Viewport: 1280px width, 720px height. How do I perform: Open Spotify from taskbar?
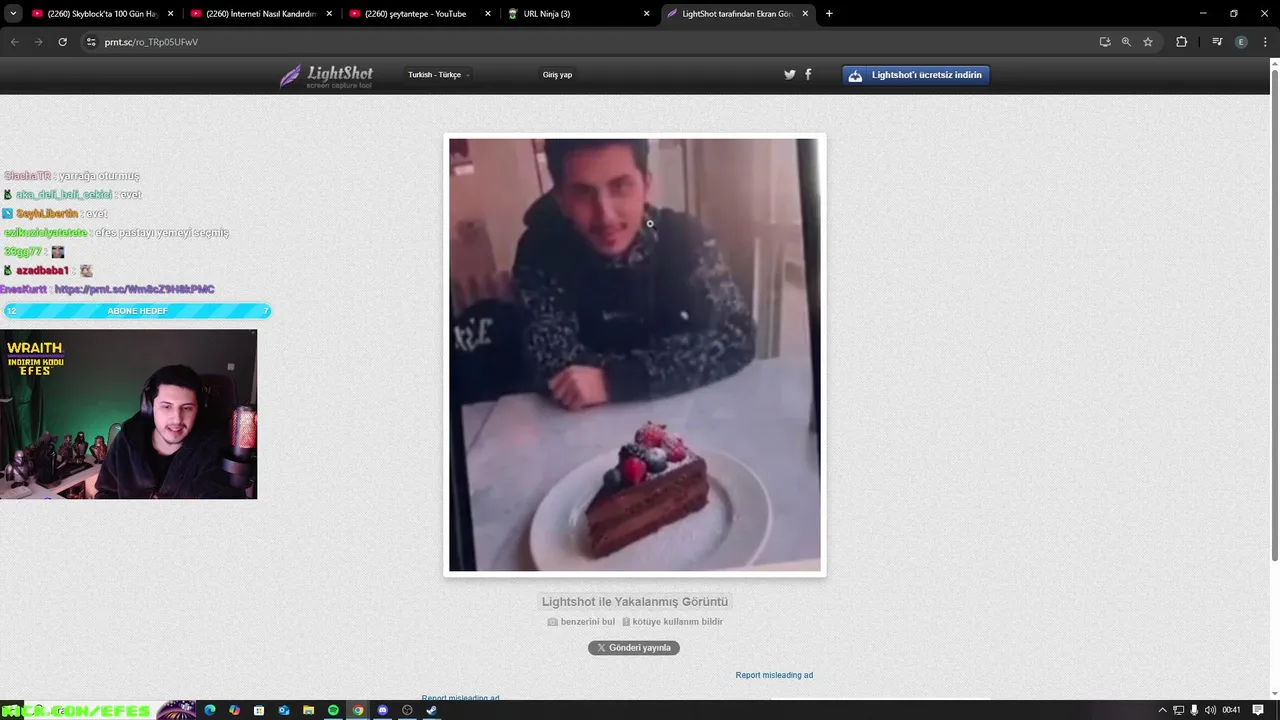tap(333, 710)
